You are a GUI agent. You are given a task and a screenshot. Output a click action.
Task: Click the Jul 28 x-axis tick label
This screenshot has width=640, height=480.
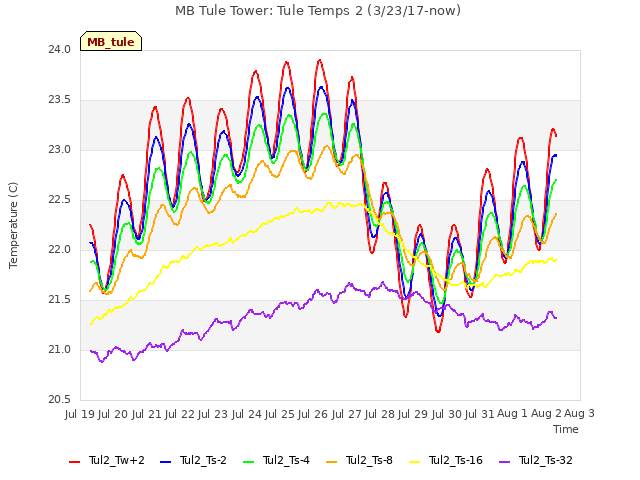380,414
